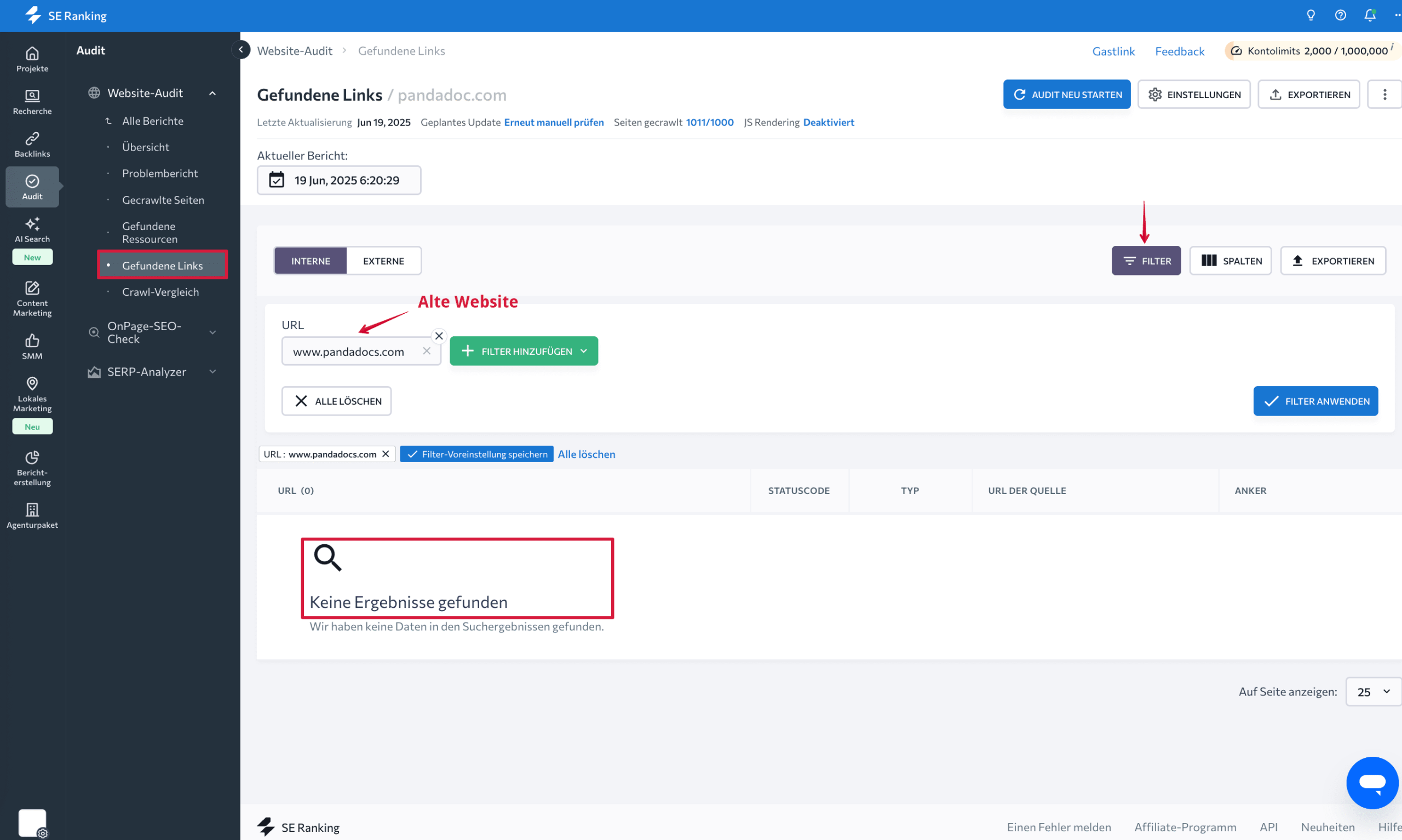Open the AI Search section
Image resolution: width=1402 pixels, height=840 pixels.
(x=32, y=230)
